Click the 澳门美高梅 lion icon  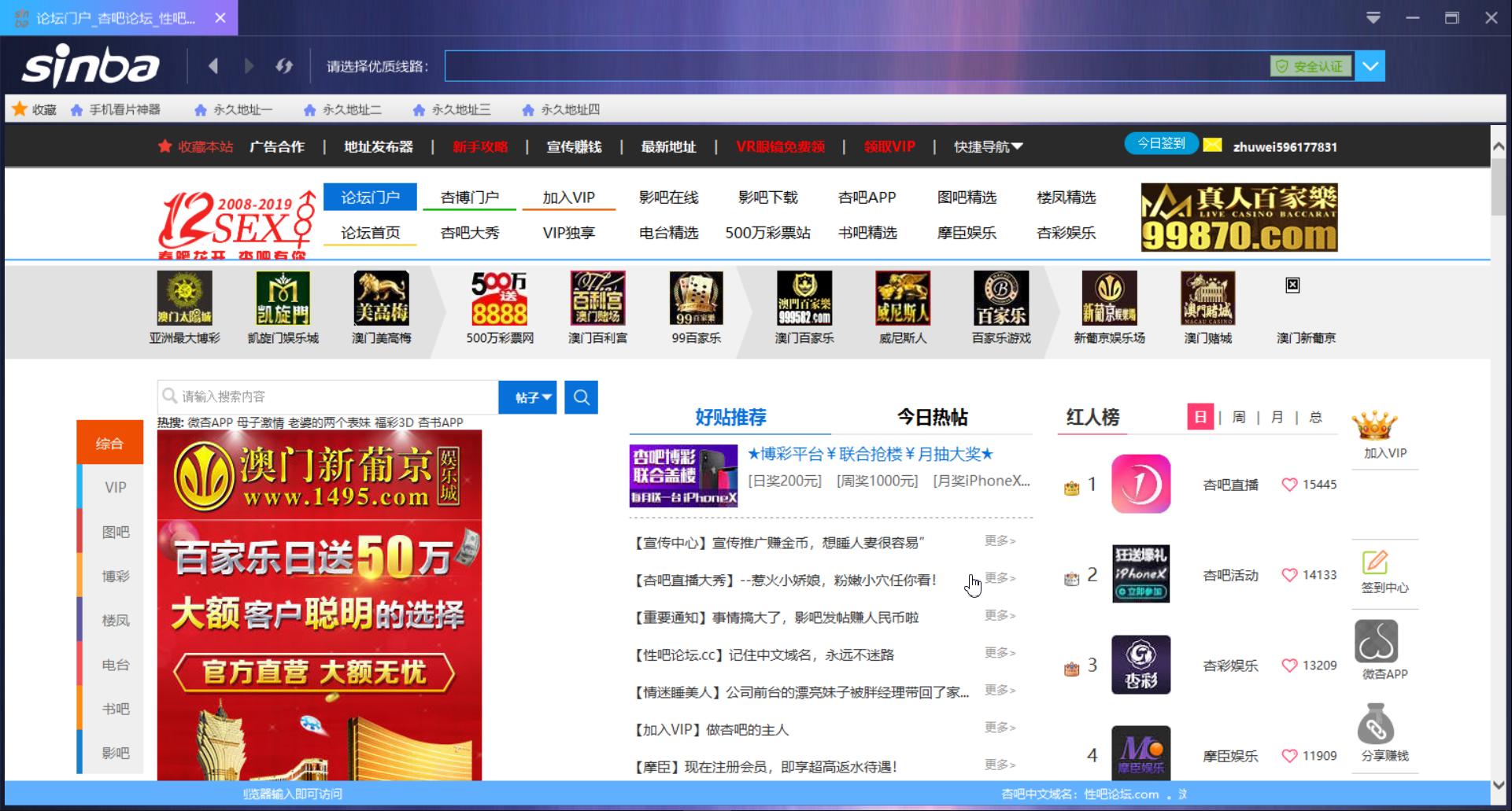pyautogui.click(x=382, y=299)
